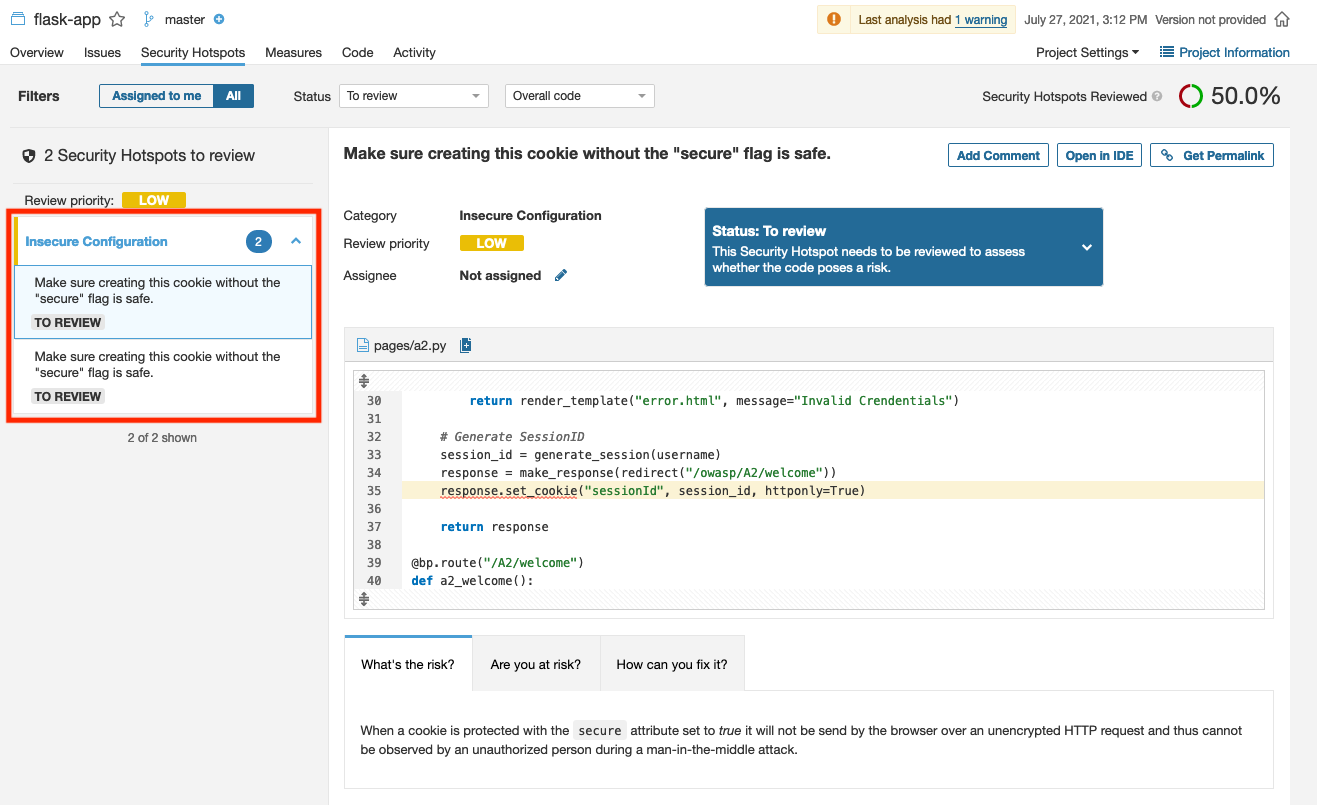This screenshot has width=1317, height=805.
Task: Switch to How can you fix it? tab
Action: point(672,664)
